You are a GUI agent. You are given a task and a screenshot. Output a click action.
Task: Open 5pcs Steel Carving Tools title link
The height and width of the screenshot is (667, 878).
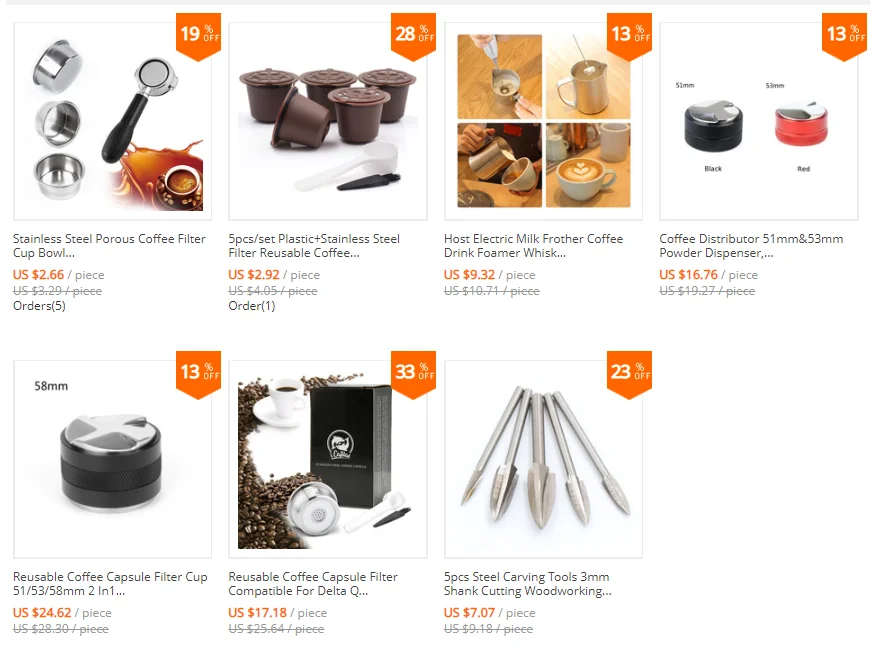pyautogui.click(x=527, y=584)
